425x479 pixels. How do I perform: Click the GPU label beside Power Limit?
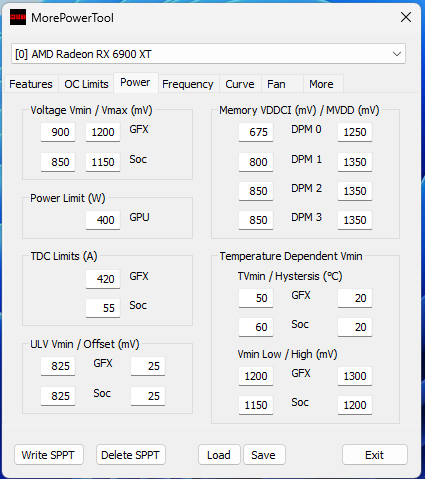pos(139,217)
